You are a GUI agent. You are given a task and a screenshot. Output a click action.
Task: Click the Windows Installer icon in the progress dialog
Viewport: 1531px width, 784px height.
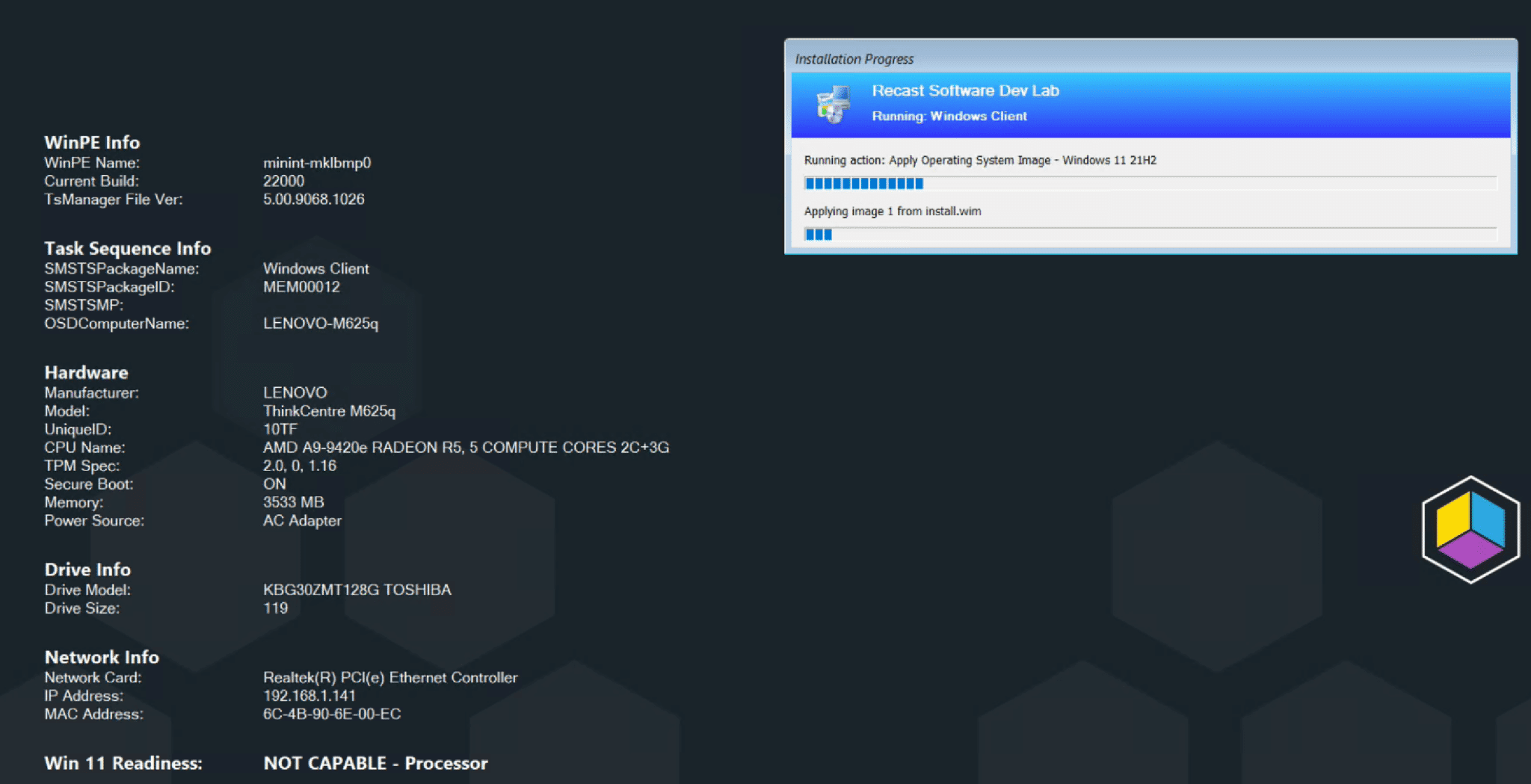pos(832,105)
